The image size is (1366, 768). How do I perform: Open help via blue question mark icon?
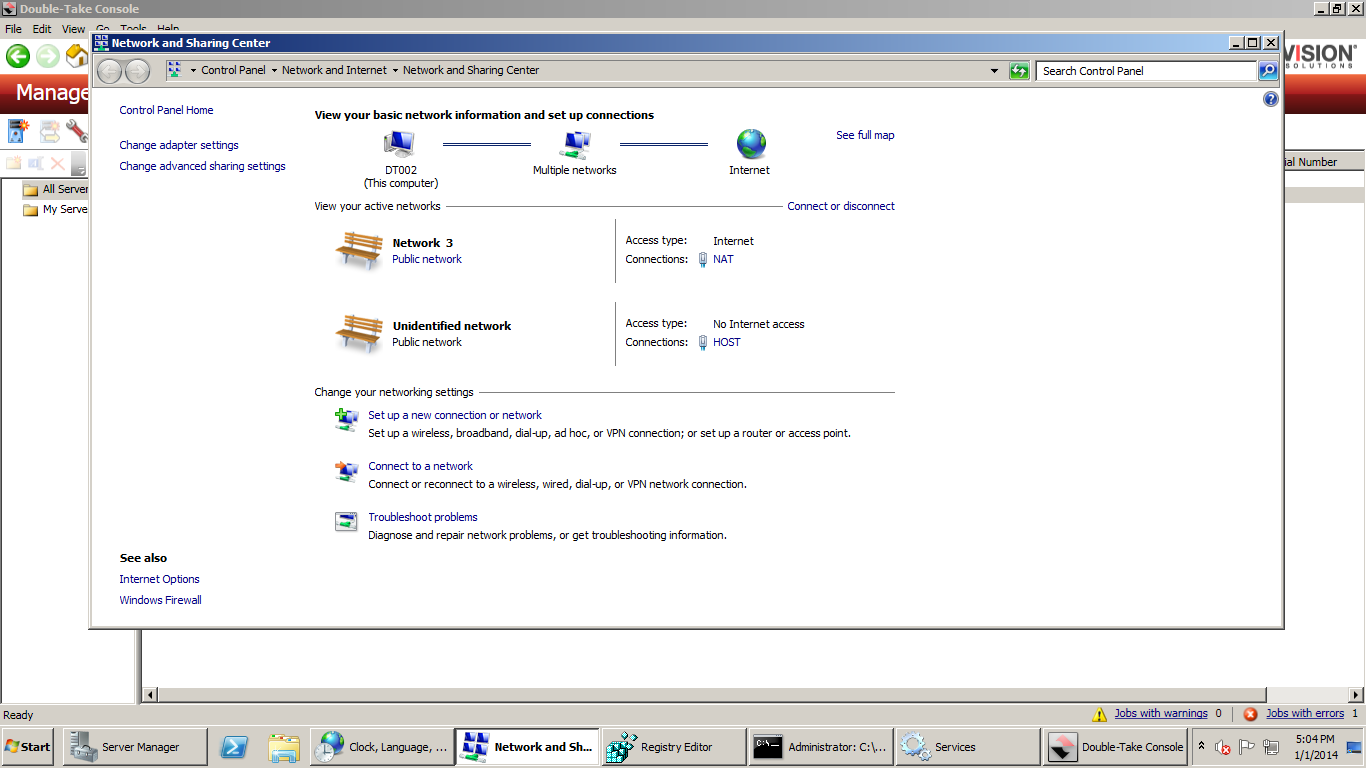point(1271,99)
